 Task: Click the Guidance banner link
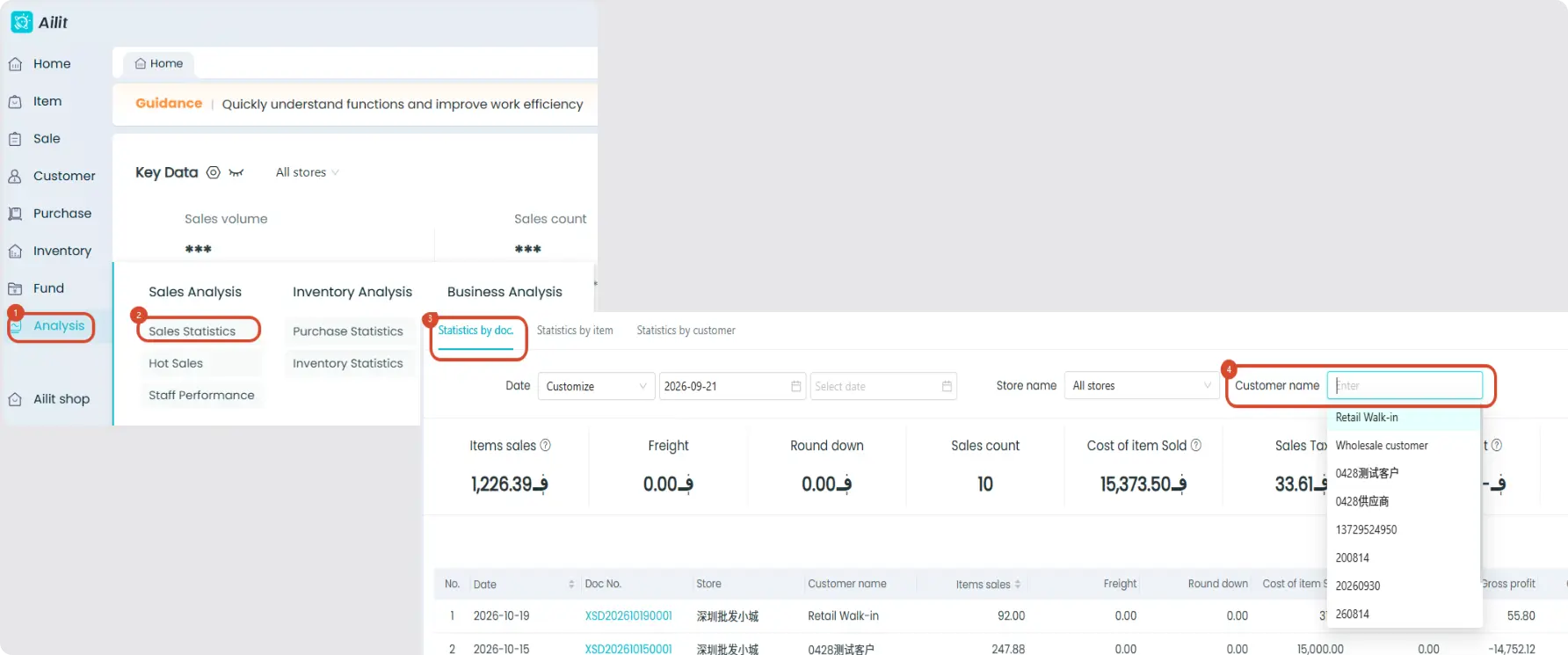pos(169,104)
